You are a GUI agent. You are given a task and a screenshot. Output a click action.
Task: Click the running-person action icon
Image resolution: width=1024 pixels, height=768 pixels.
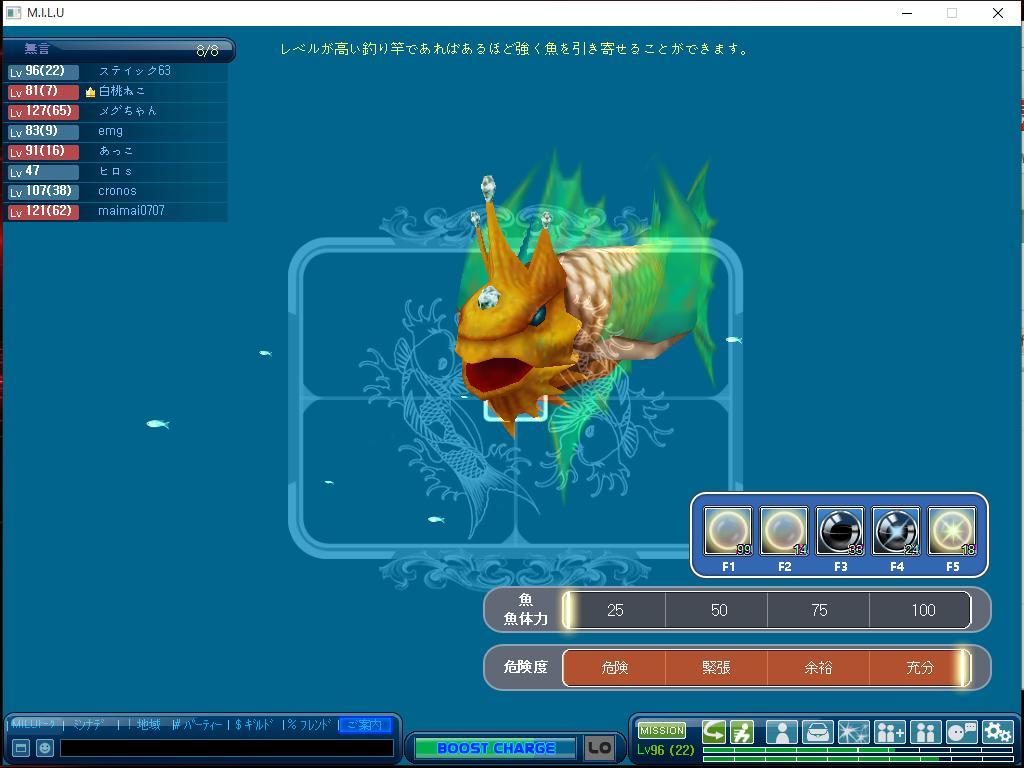(x=742, y=733)
